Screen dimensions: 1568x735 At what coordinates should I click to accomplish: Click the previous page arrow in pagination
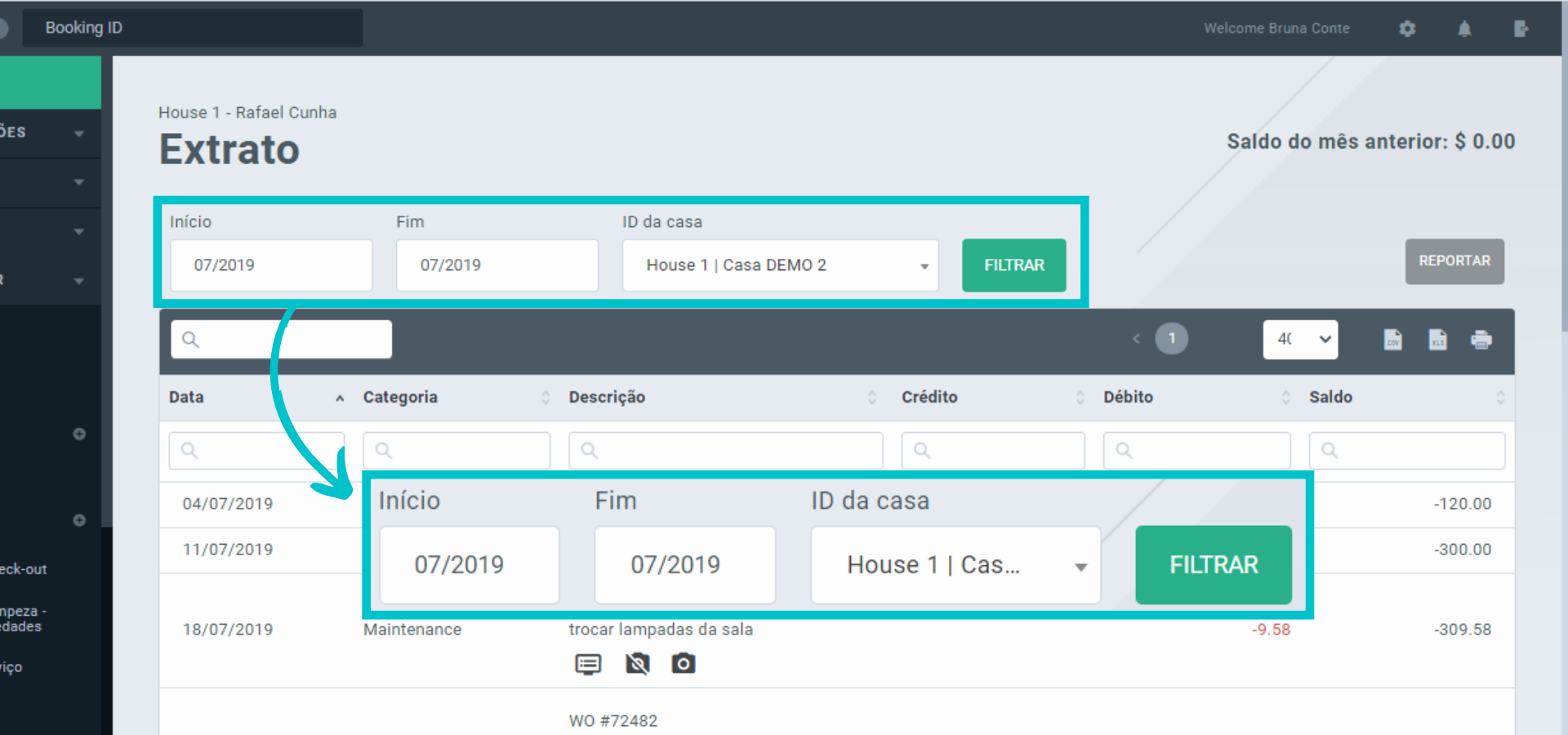tap(1136, 339)
